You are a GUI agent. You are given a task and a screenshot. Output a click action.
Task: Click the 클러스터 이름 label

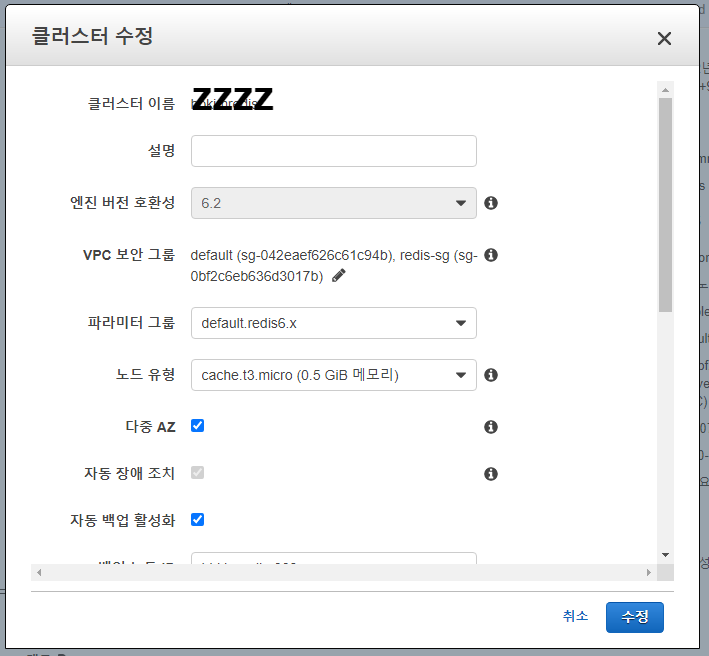[131, 104]
